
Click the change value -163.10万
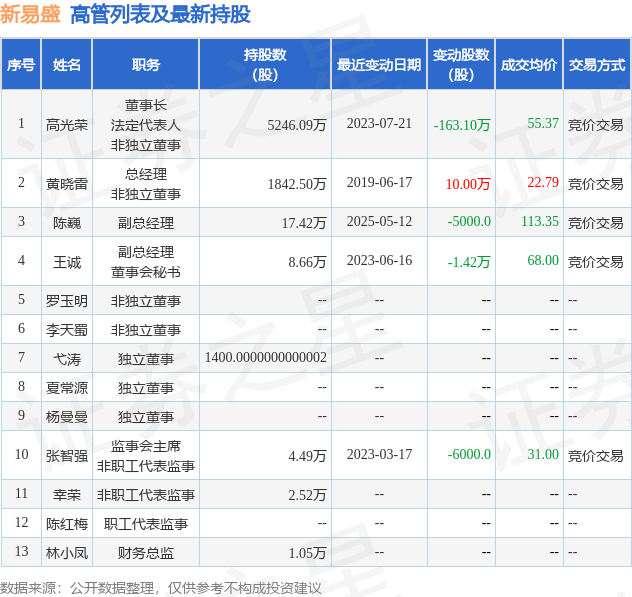pyautogui.click(x=462, y=125)
